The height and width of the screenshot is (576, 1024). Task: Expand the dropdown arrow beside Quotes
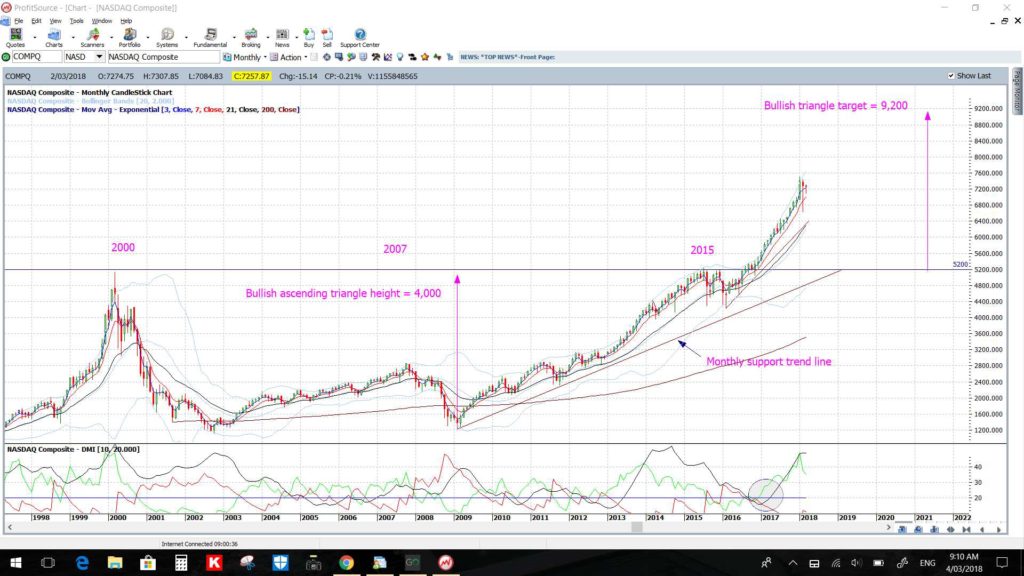click(35, 37)
